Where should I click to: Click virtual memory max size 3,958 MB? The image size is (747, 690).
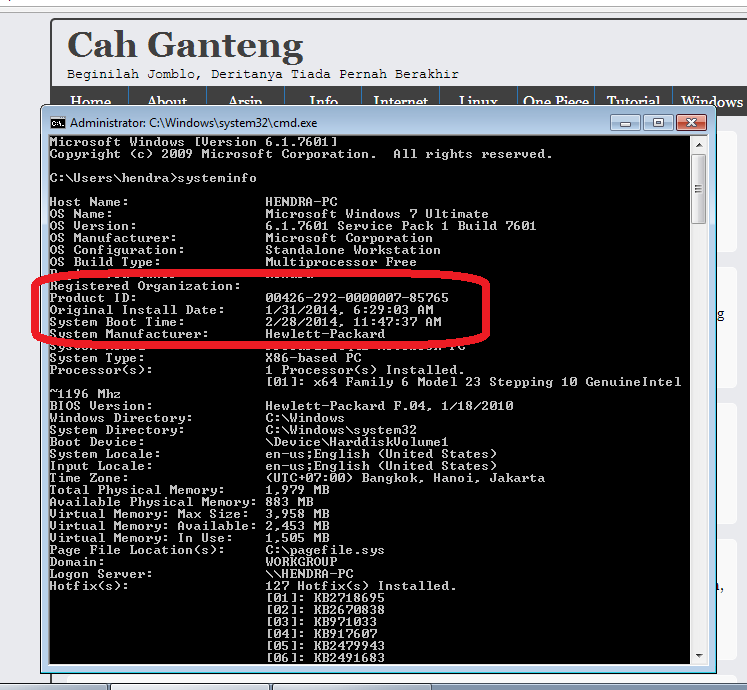297,514
